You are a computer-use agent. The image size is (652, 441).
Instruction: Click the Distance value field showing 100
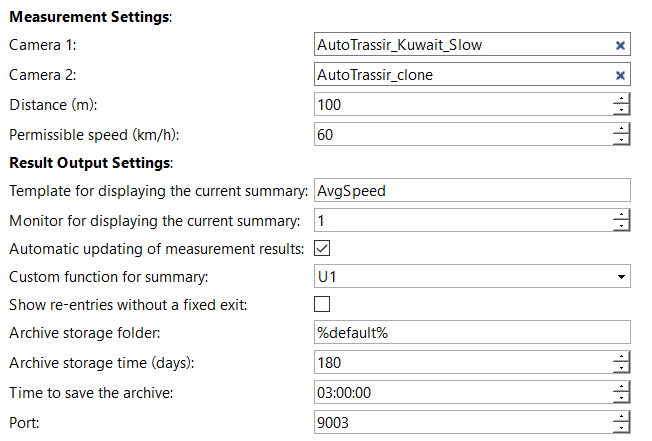[463, 104]
